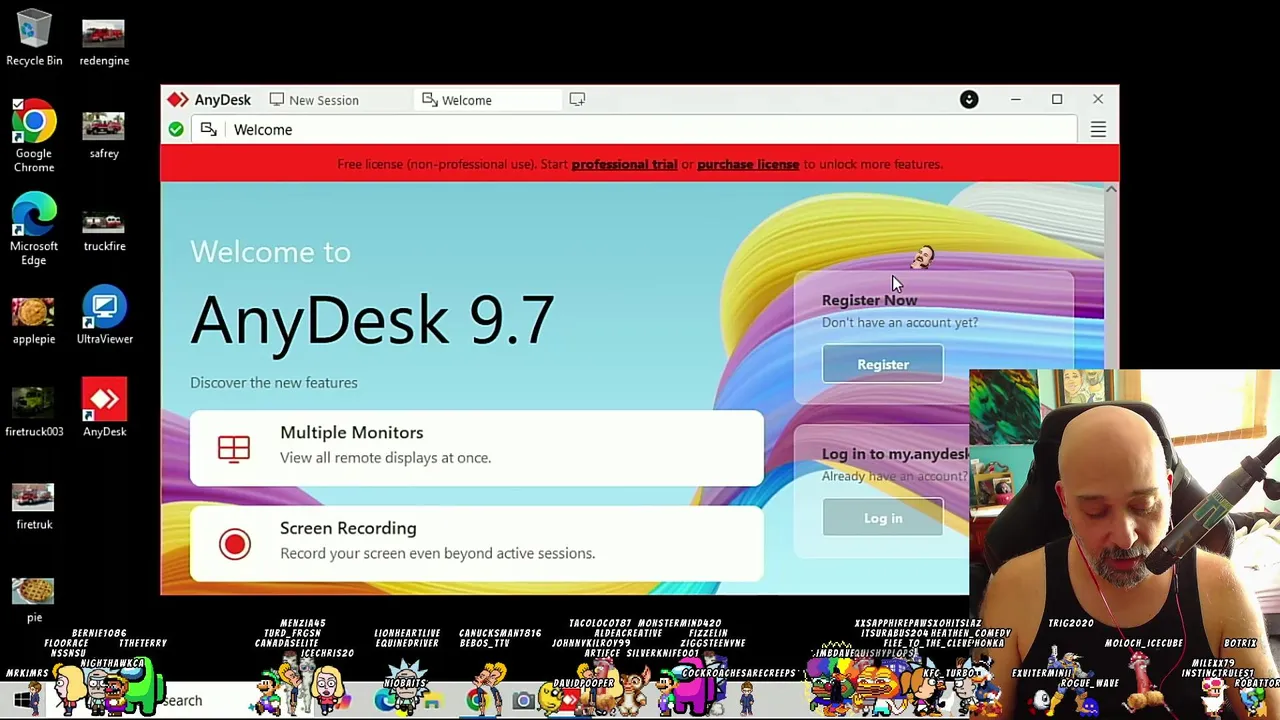
Task: Click the purchase license link
Action: coord(748,164)
